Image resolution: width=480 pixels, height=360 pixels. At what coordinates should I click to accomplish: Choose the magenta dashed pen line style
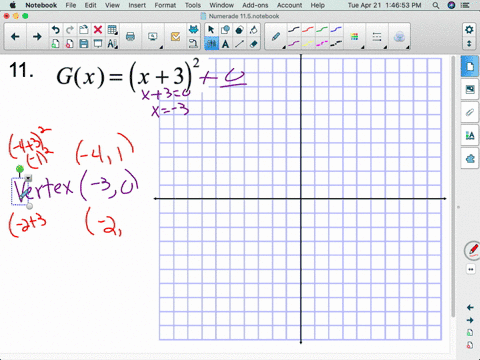point(322,43)
